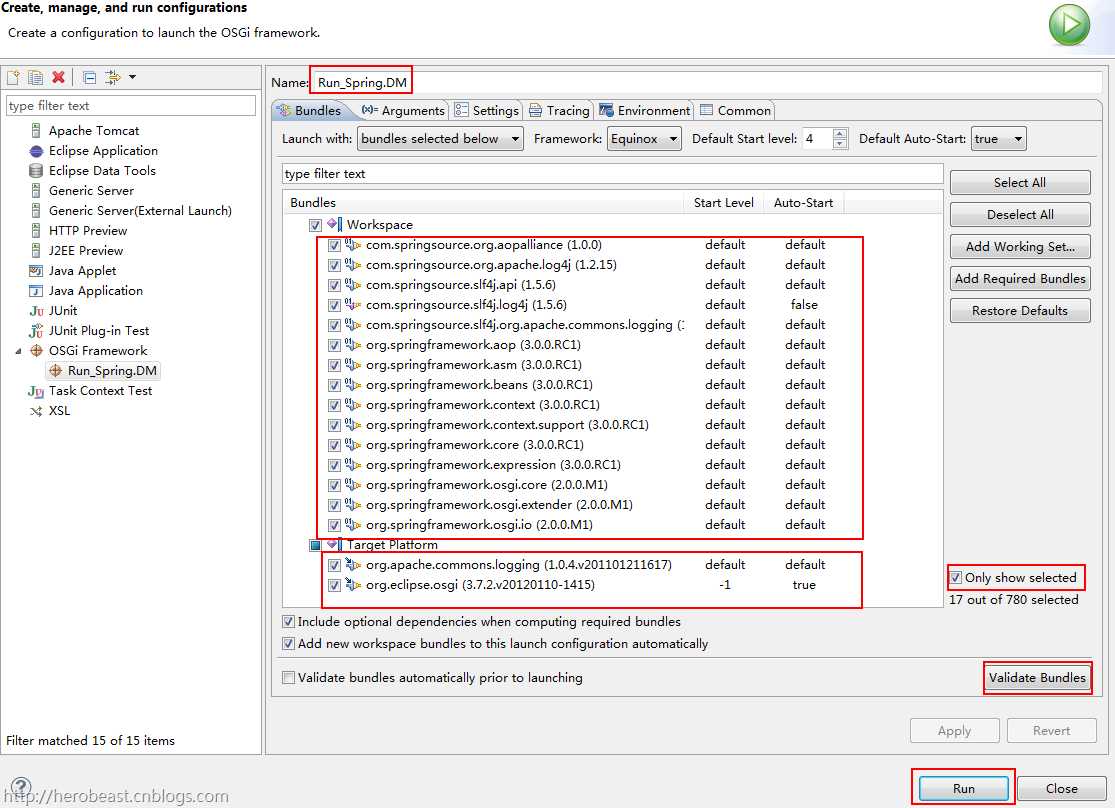
Task: Click the New launch configuration icon
Action: [x=14, y=78]
